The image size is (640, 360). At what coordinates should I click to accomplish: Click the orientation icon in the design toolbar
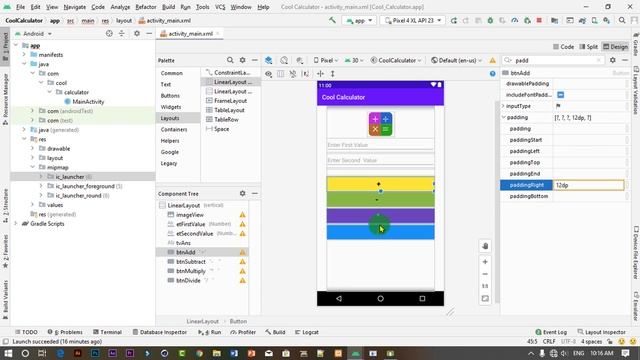coord(284,60)
